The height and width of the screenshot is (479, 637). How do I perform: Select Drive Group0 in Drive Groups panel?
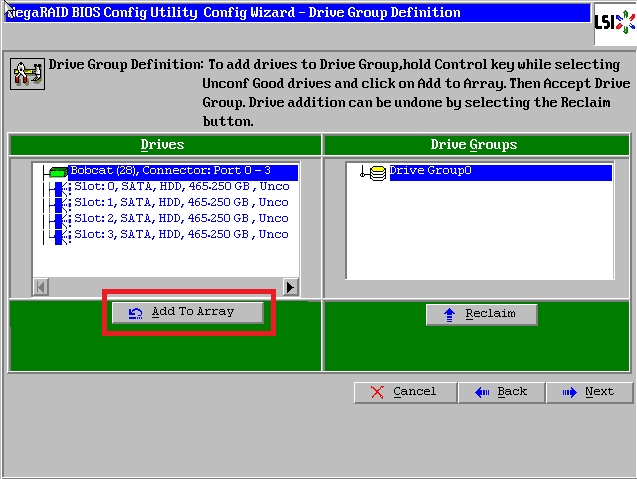click(x=430, y=172)
